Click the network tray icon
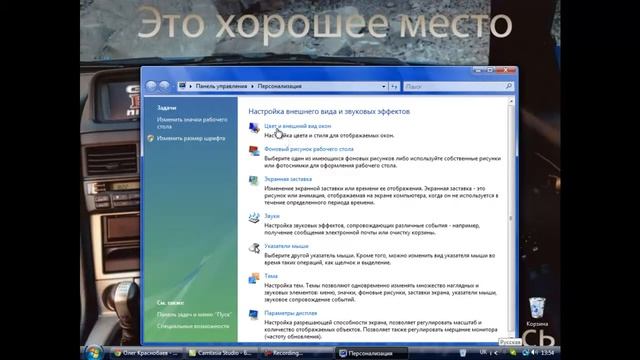640x360 pixels. 526,353
